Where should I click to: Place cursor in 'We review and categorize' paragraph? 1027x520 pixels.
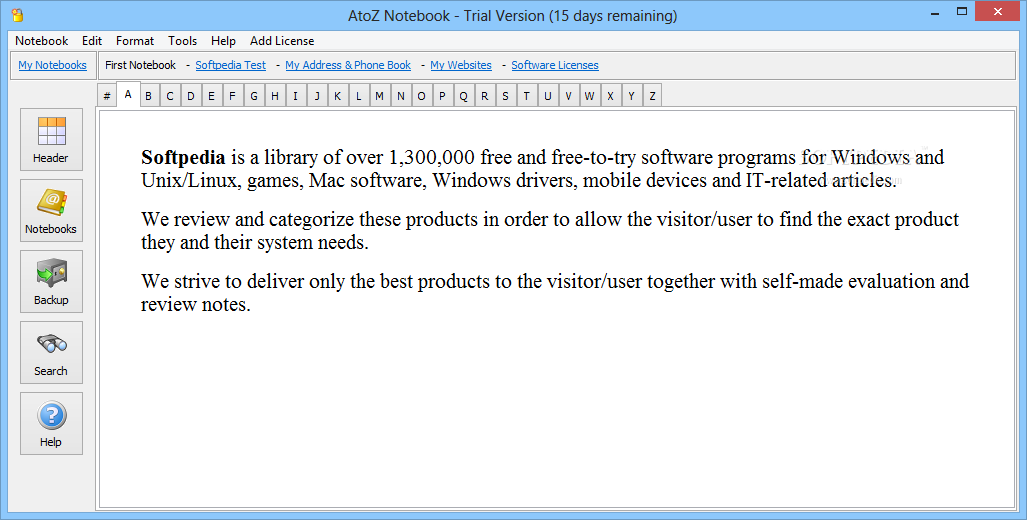tap(550, 231)
